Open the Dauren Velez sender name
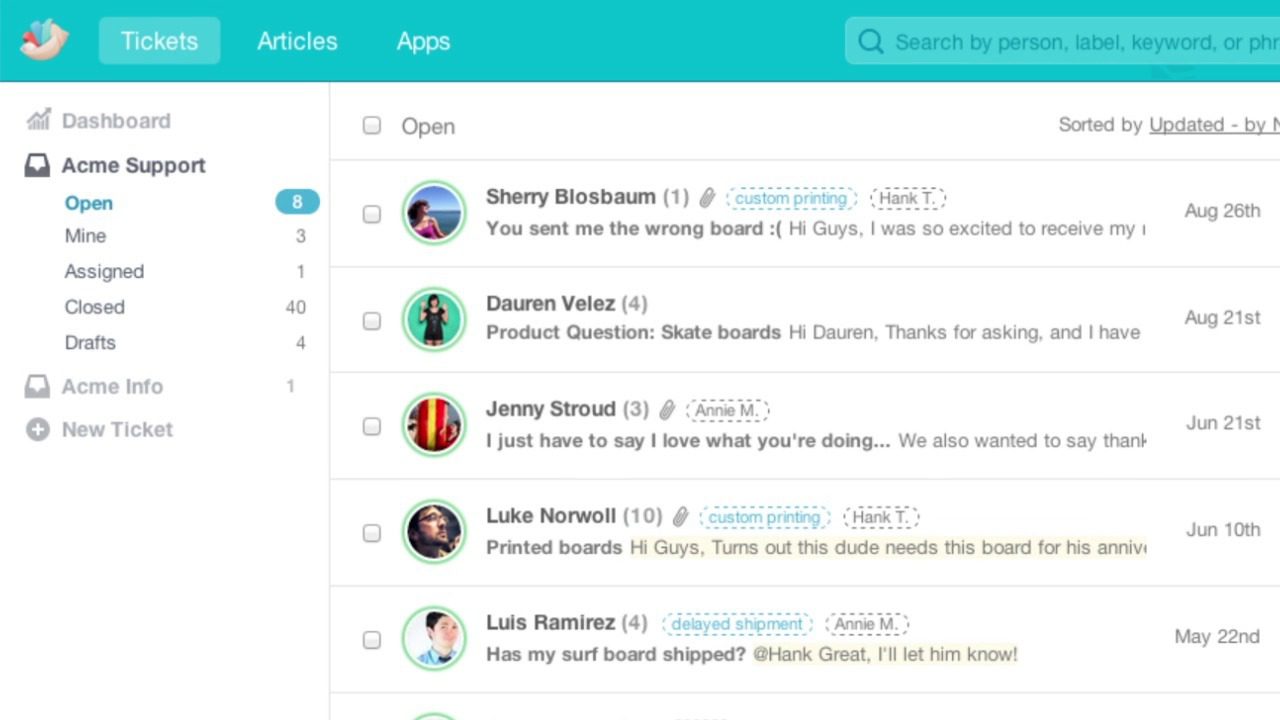Image resolution: width=1280 pixels, height=720 pixels. point(550,303)
